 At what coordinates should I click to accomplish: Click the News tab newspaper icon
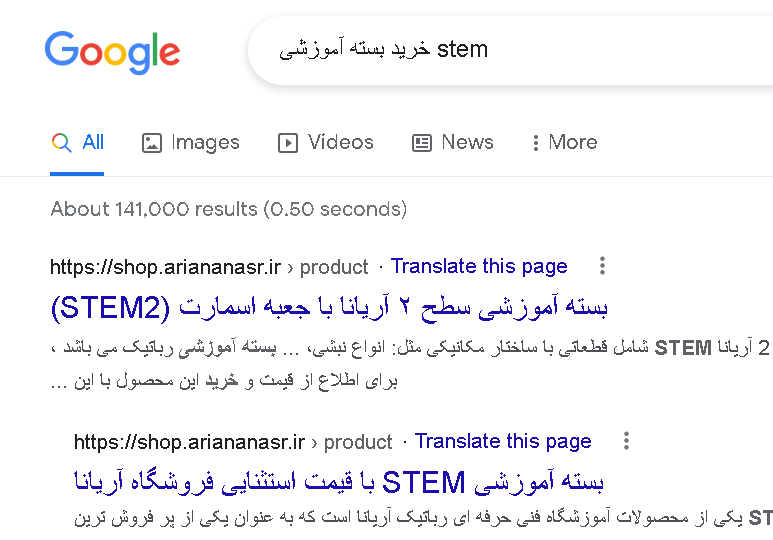click(422, 143)
